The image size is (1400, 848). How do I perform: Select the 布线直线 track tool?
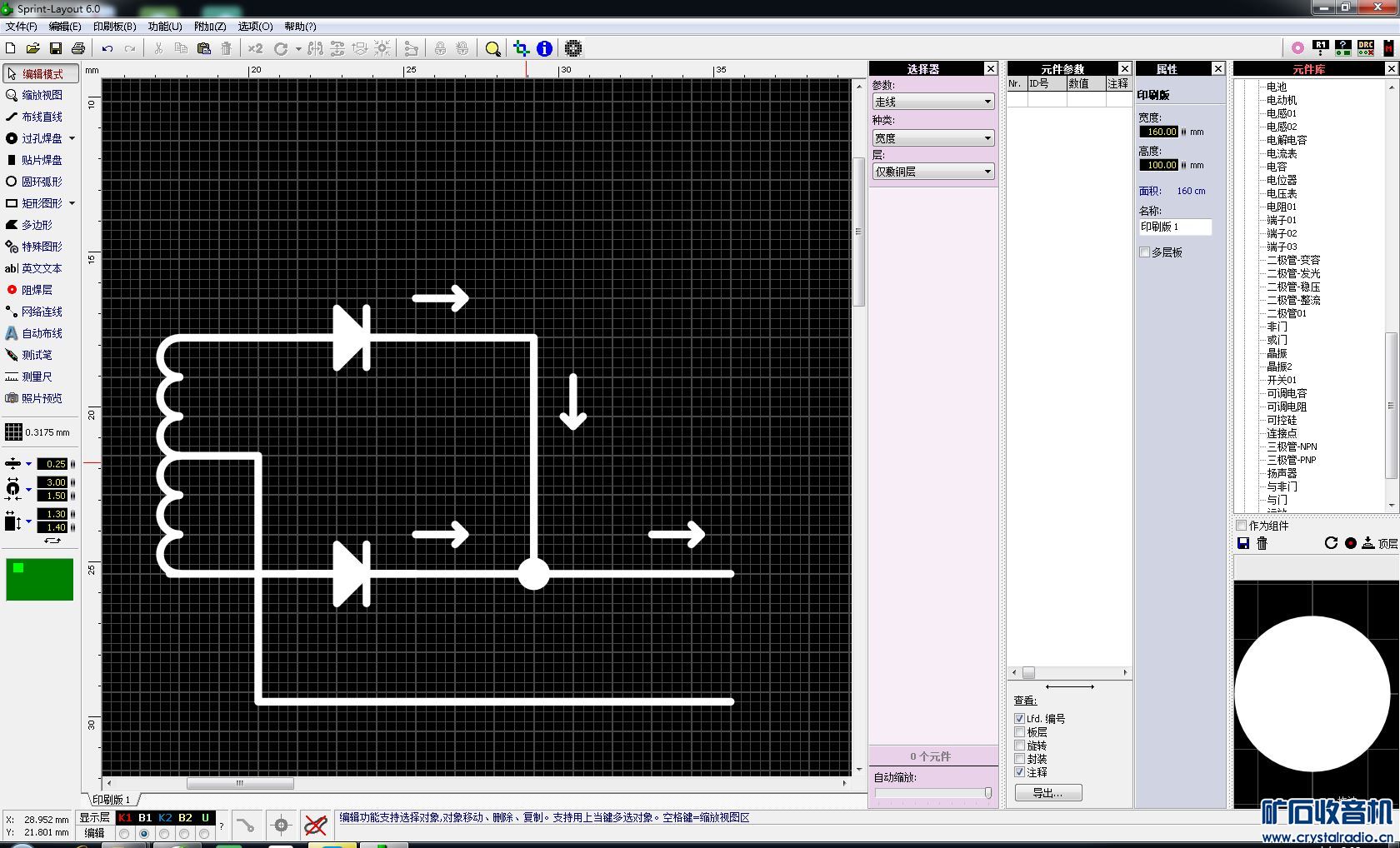tap(41, 117)
